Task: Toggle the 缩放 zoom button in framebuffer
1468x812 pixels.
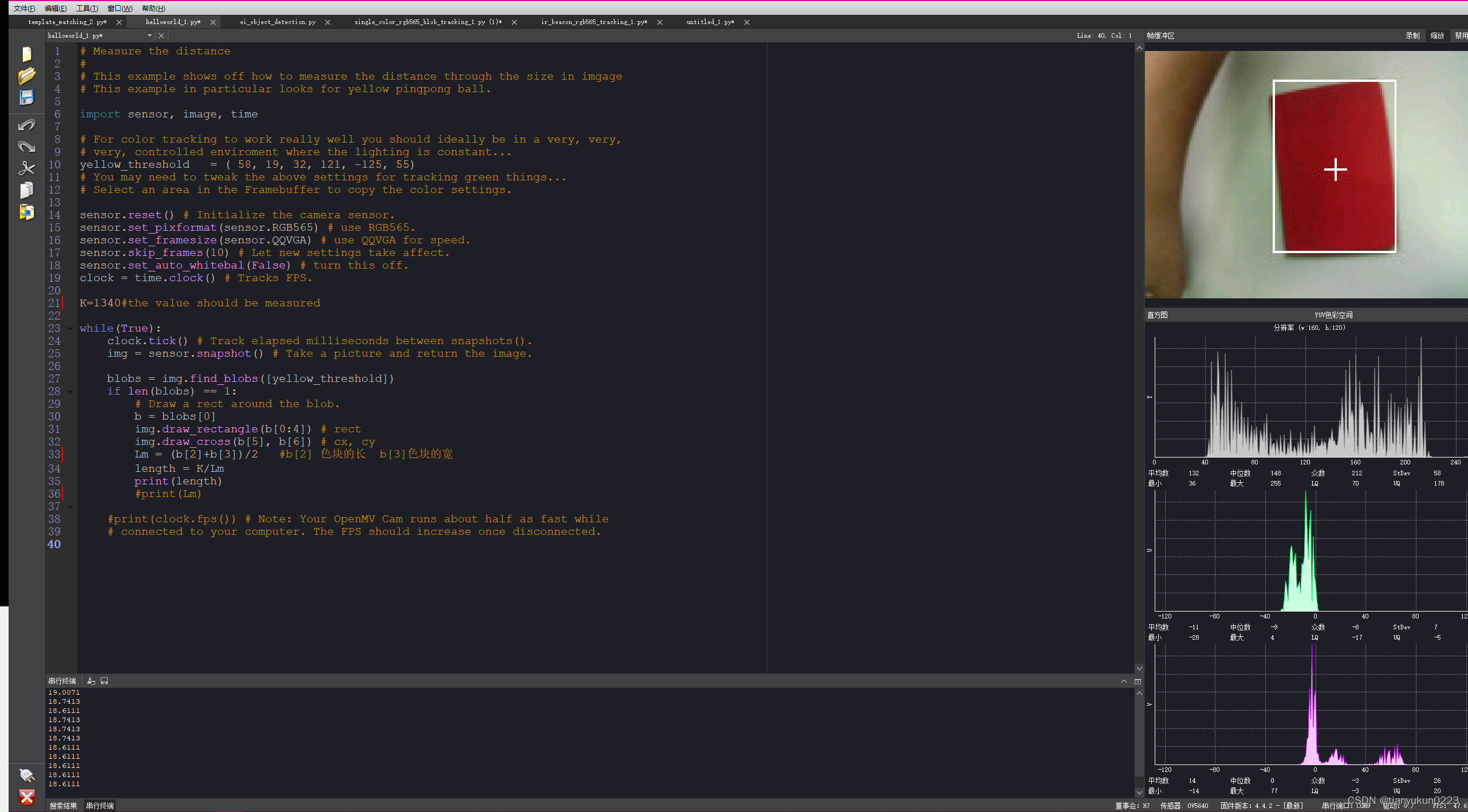Action: coord(1436,36)
